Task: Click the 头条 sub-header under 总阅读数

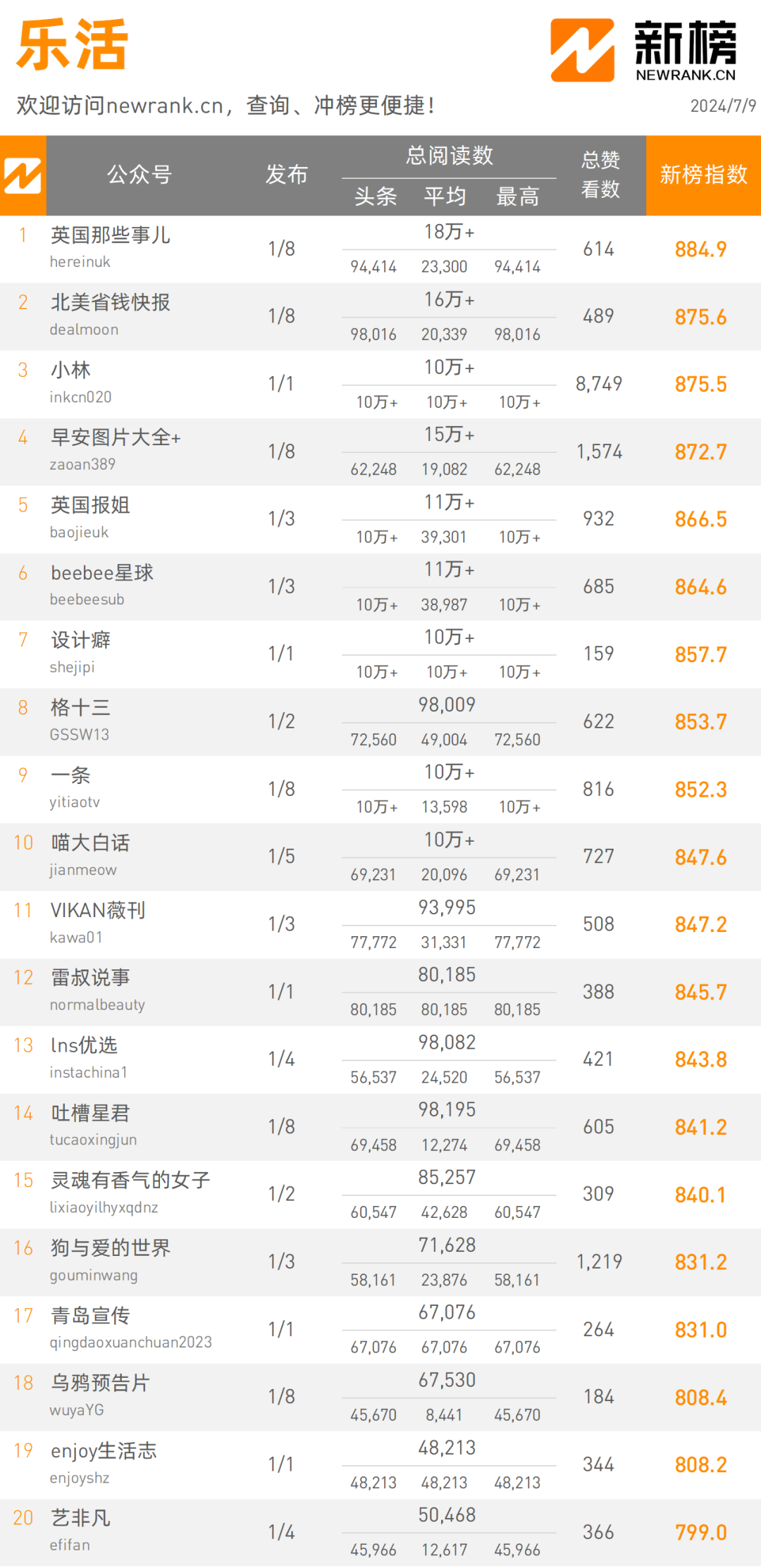Action: coord(376,196)
